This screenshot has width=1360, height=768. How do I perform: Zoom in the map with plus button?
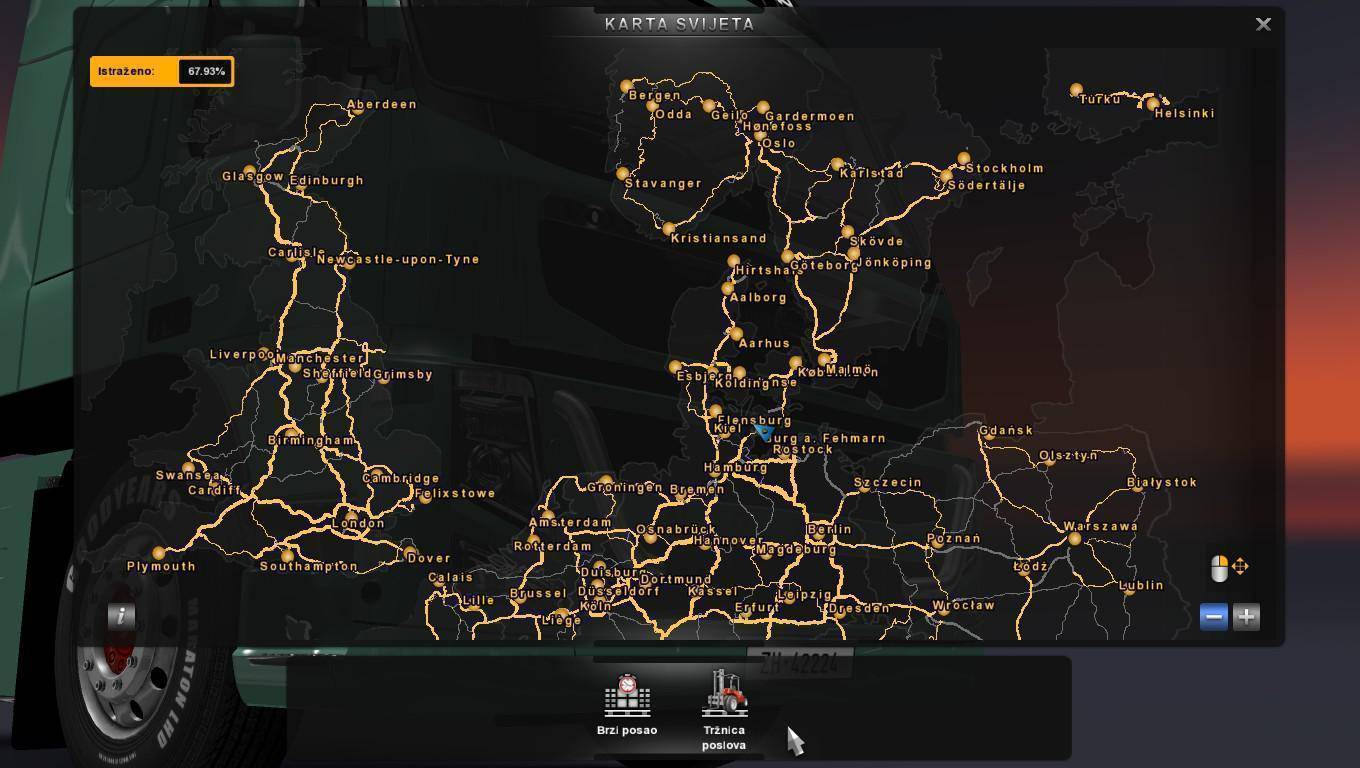tap(1246, 617)
